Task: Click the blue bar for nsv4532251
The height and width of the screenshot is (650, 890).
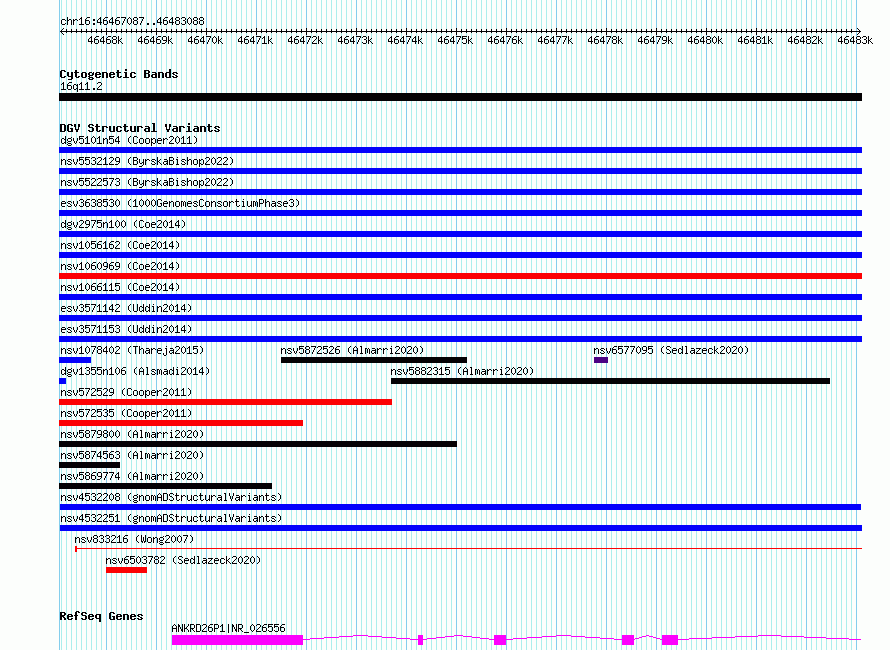Action: click(x=460, y=528)
